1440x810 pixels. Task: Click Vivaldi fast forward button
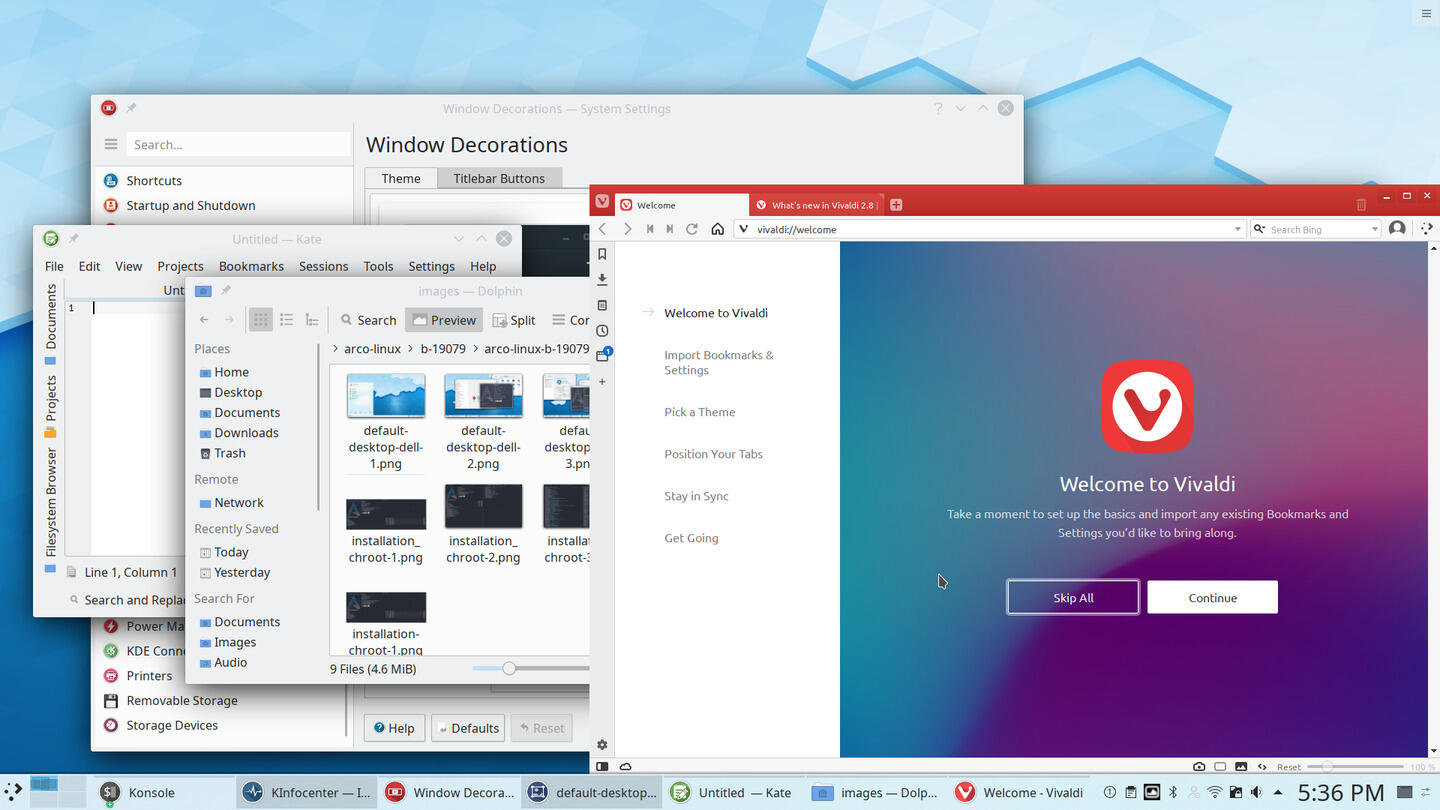click(x=670, y=229)
